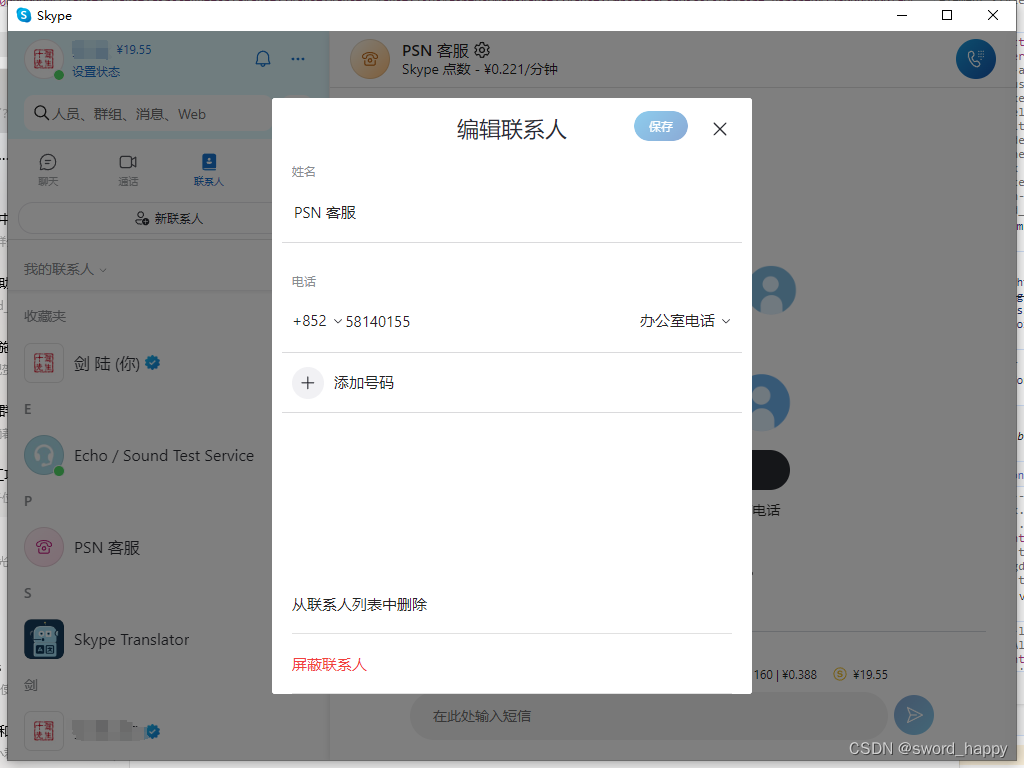Click the 设置状态 status text

[96, 72]
